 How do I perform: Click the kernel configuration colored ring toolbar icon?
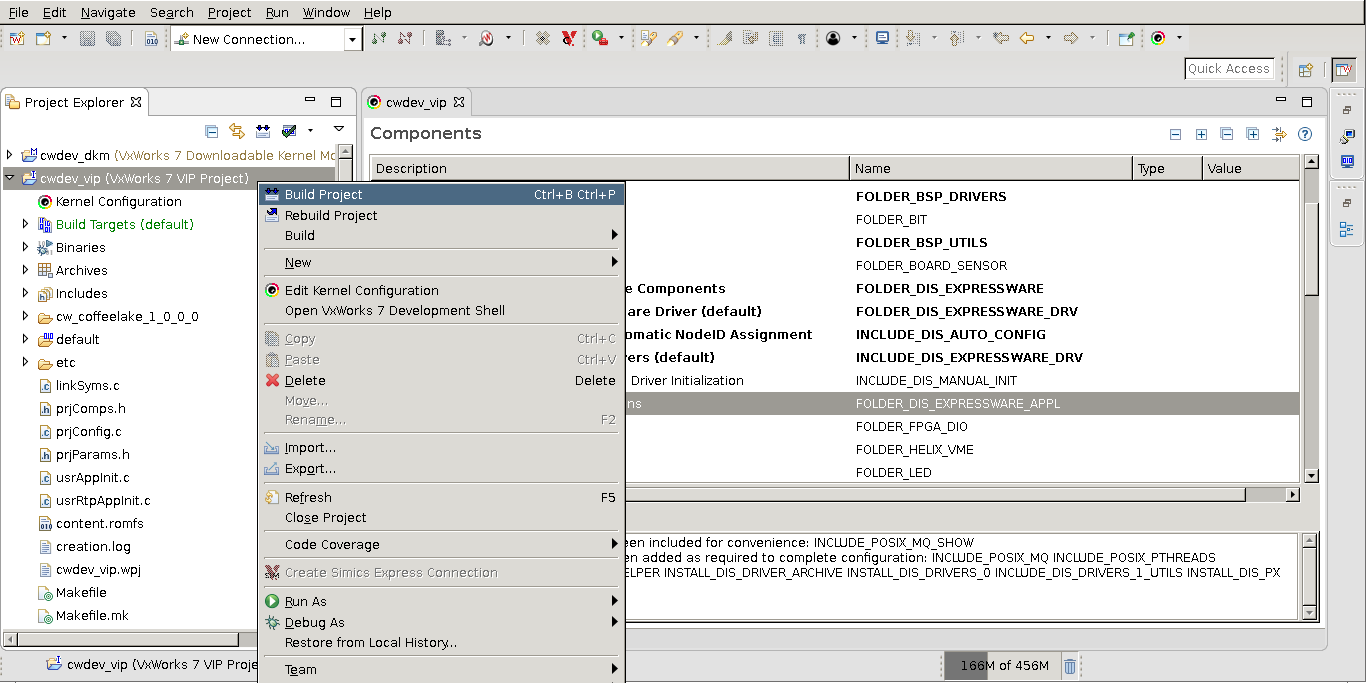coord(1157,39)
